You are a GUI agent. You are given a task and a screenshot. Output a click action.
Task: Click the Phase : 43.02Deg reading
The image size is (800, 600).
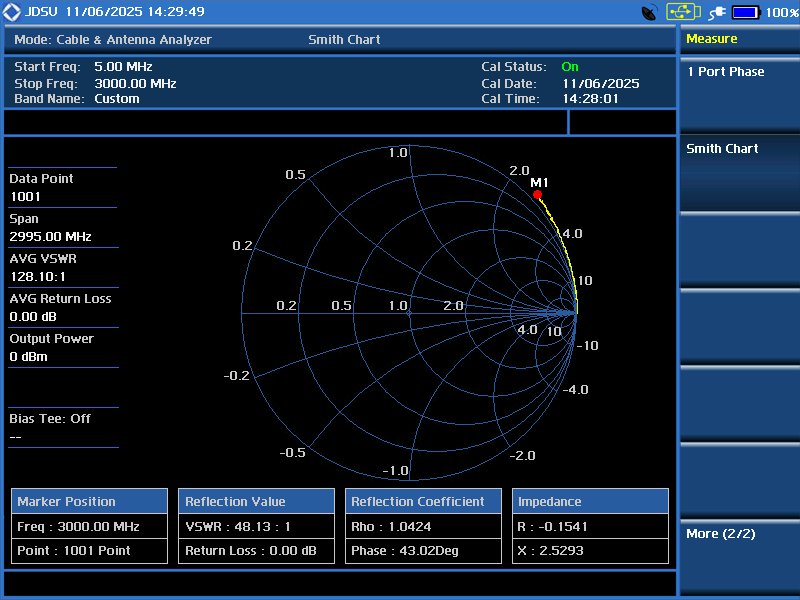click(423, 551)
